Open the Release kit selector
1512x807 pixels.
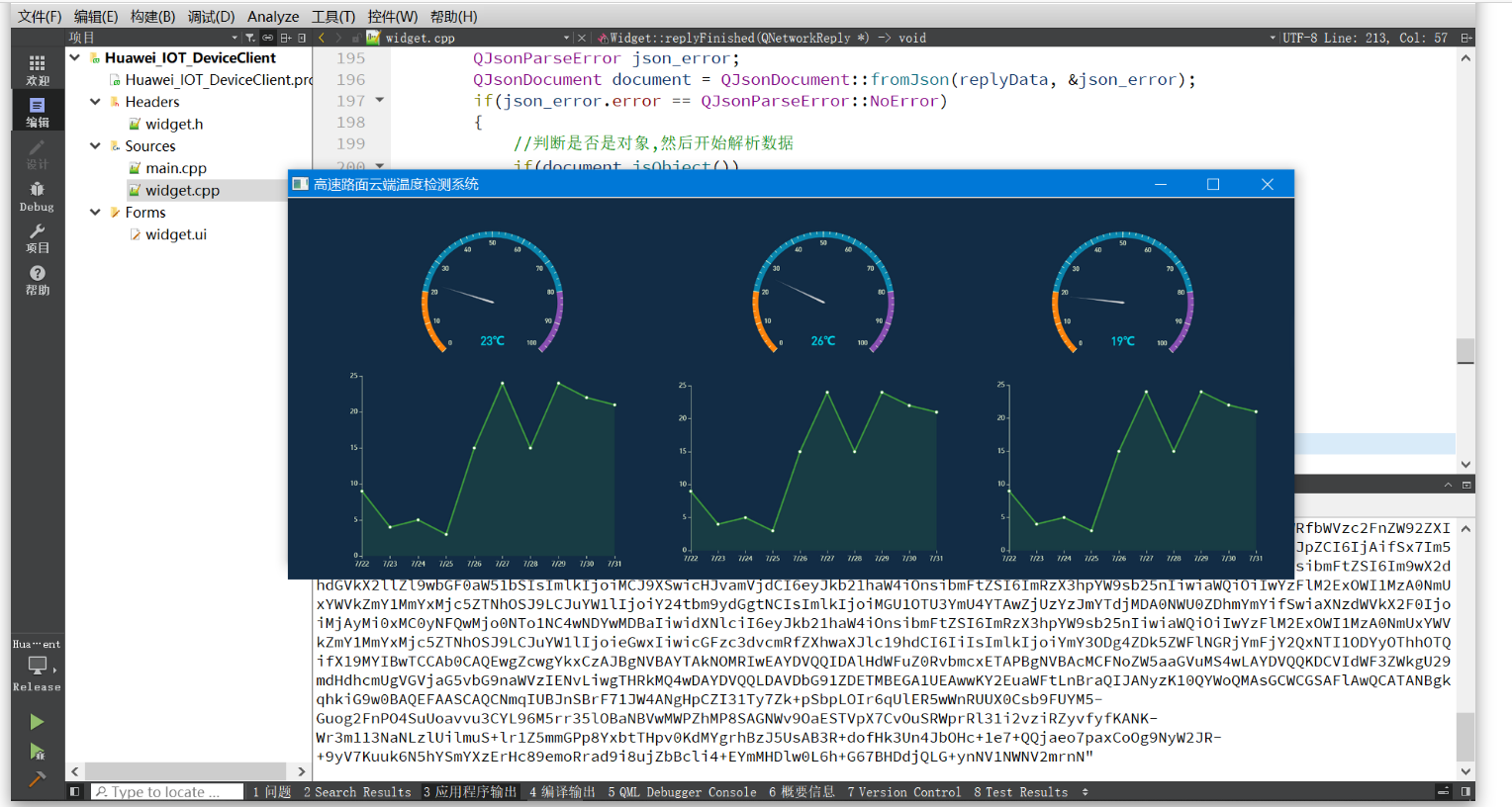click(x=38, y=666)
